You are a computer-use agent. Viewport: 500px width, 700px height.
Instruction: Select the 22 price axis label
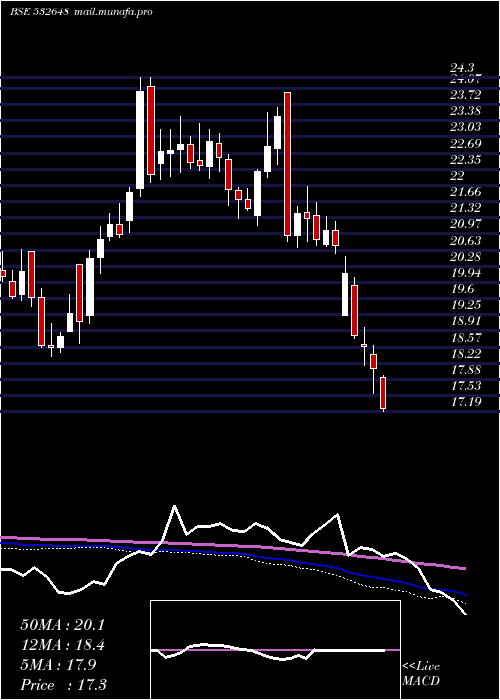458,176
